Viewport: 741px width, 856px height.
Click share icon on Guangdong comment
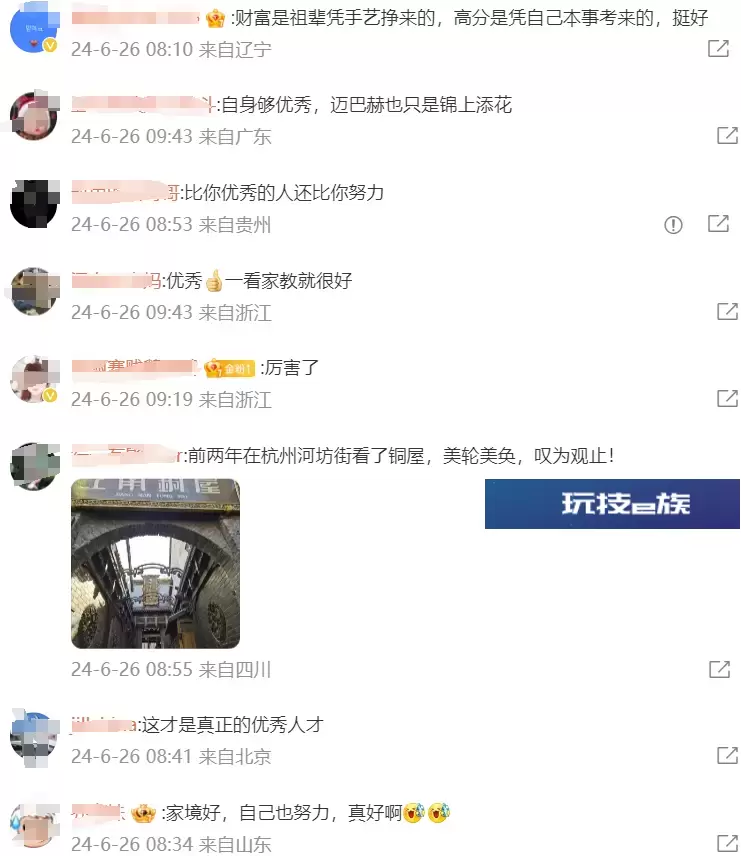coord(727,135)
